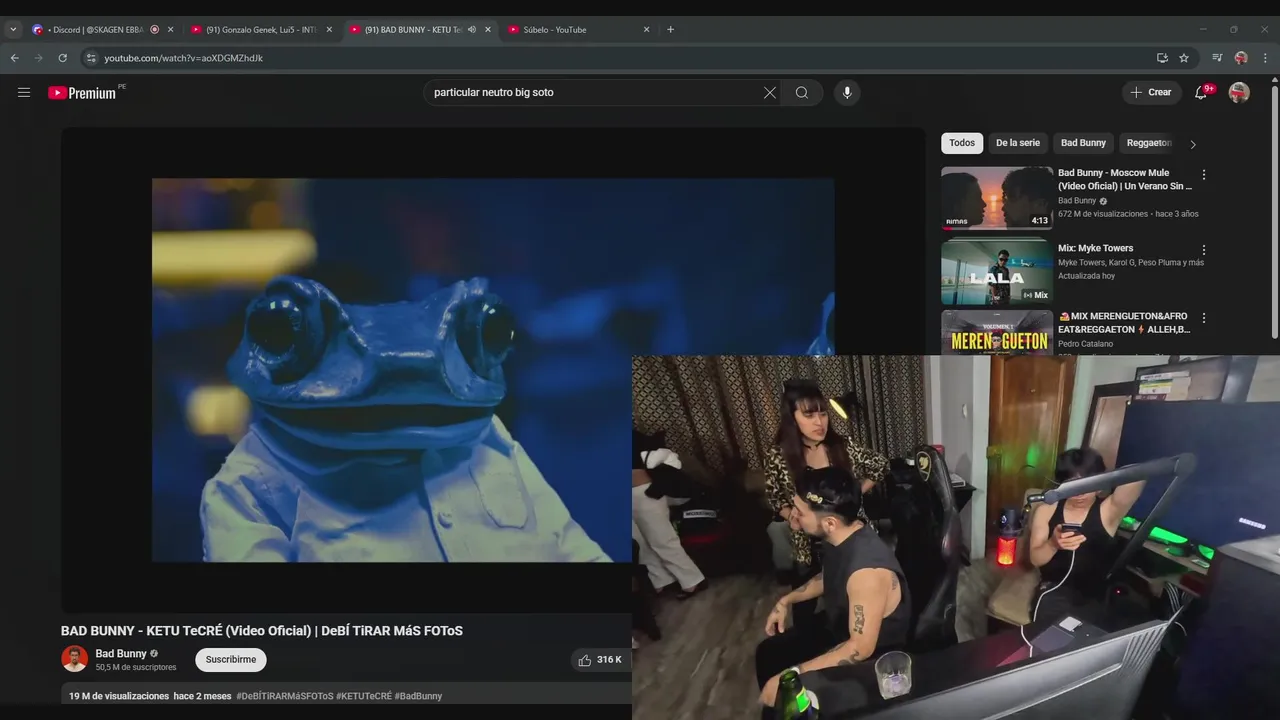The image size is (1280, 720).
Task: Click Bad Bunny uploader under Moscow Mule
Action: tap(1077, 200)
